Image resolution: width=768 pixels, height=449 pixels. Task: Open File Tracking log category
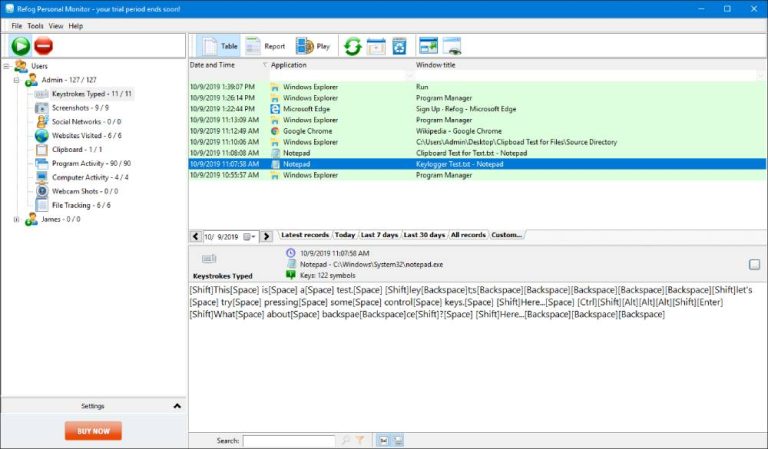[81, 205]
